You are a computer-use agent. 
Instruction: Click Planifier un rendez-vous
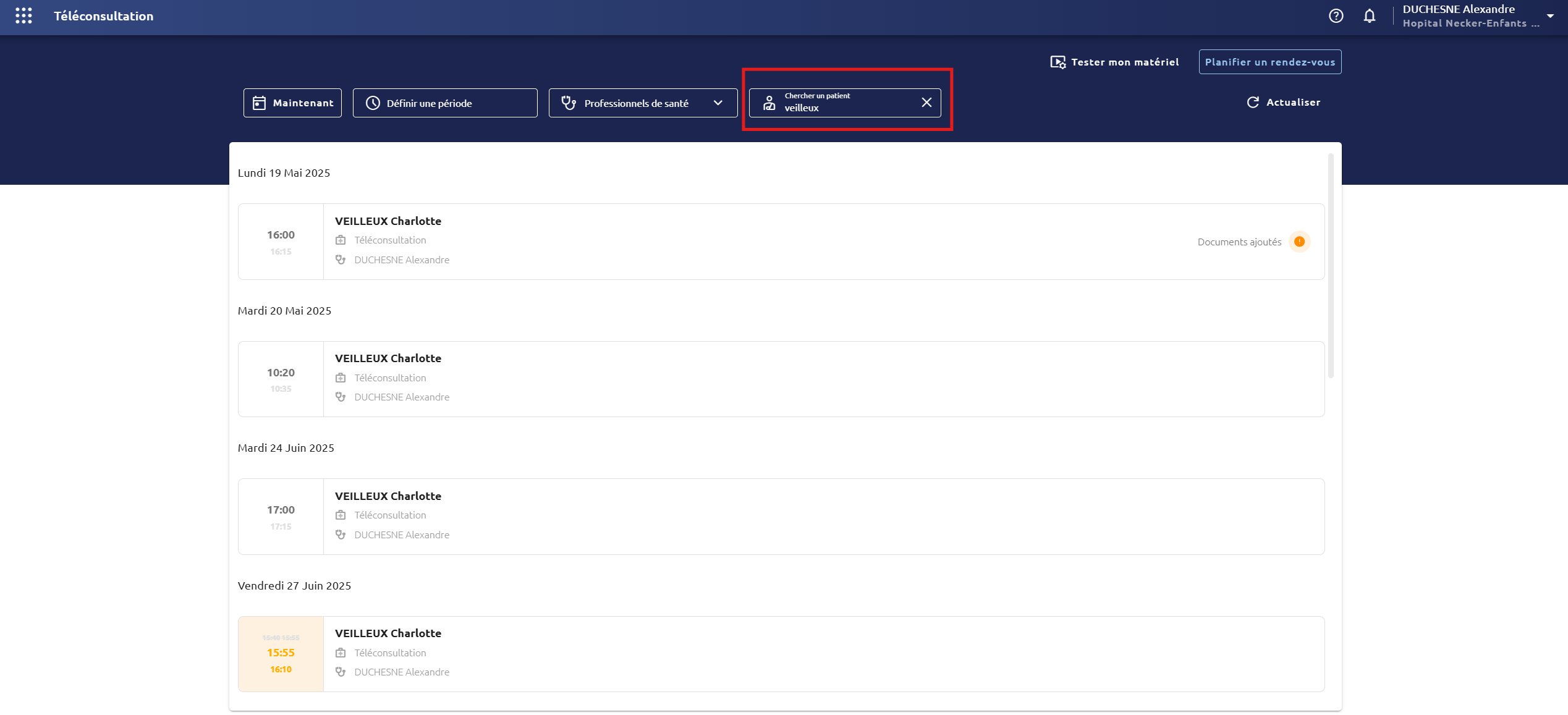pos(1269,62)
